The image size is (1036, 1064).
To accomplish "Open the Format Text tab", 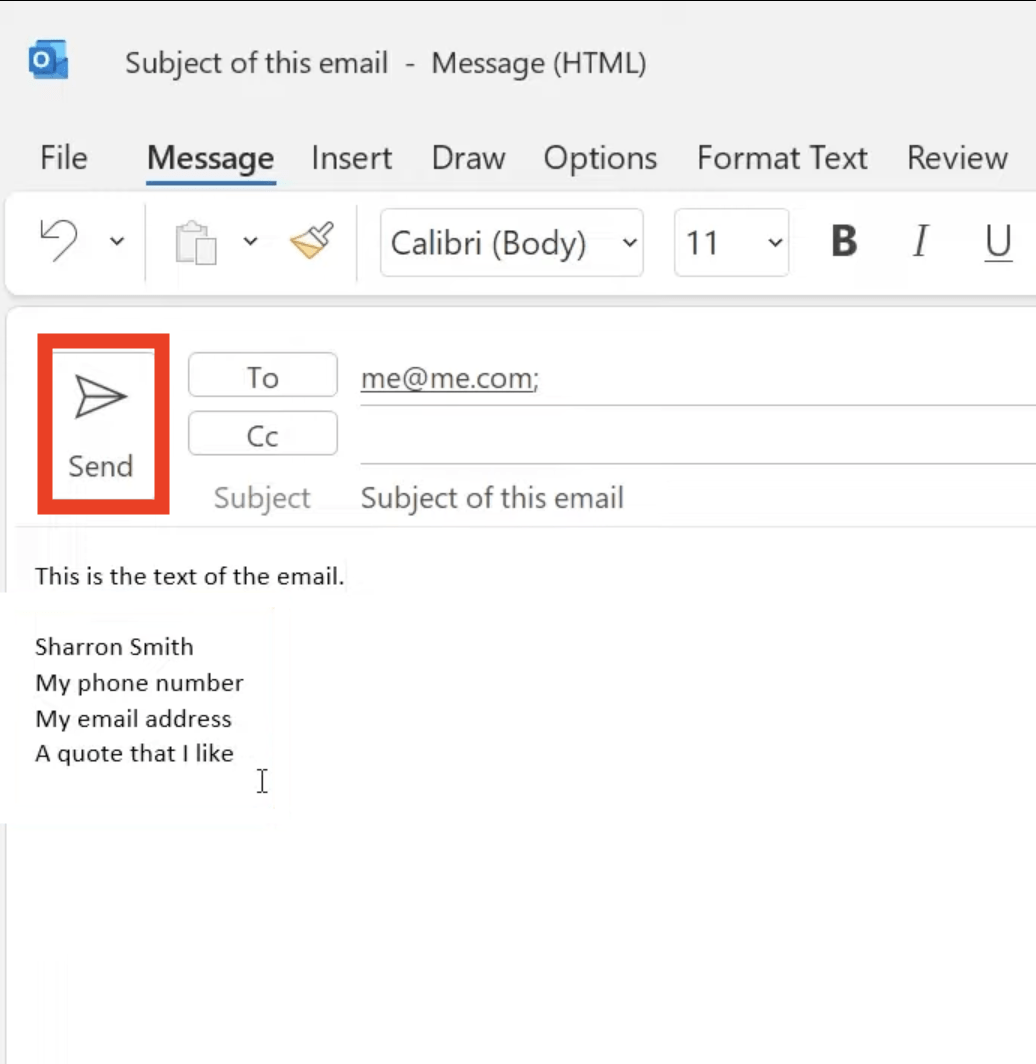I will pyautogui.click(x=782, y=158).
